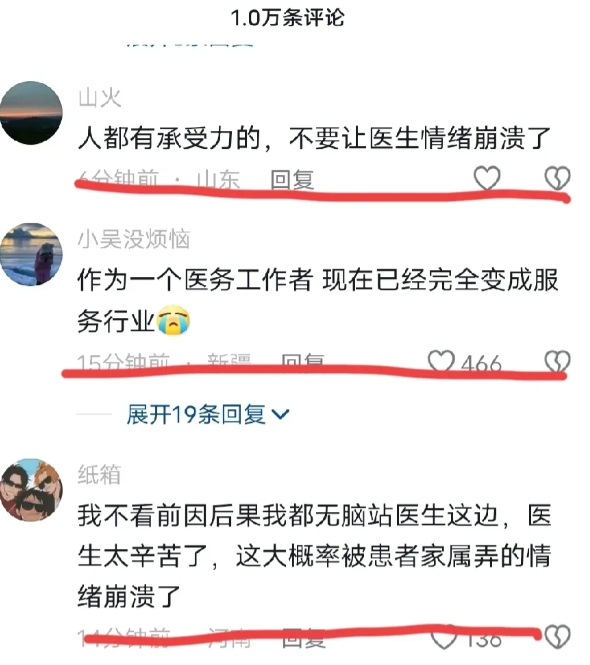The image size is (590, 665).
Task: Open username 纸箱
Action: click(x=99, y=475)
